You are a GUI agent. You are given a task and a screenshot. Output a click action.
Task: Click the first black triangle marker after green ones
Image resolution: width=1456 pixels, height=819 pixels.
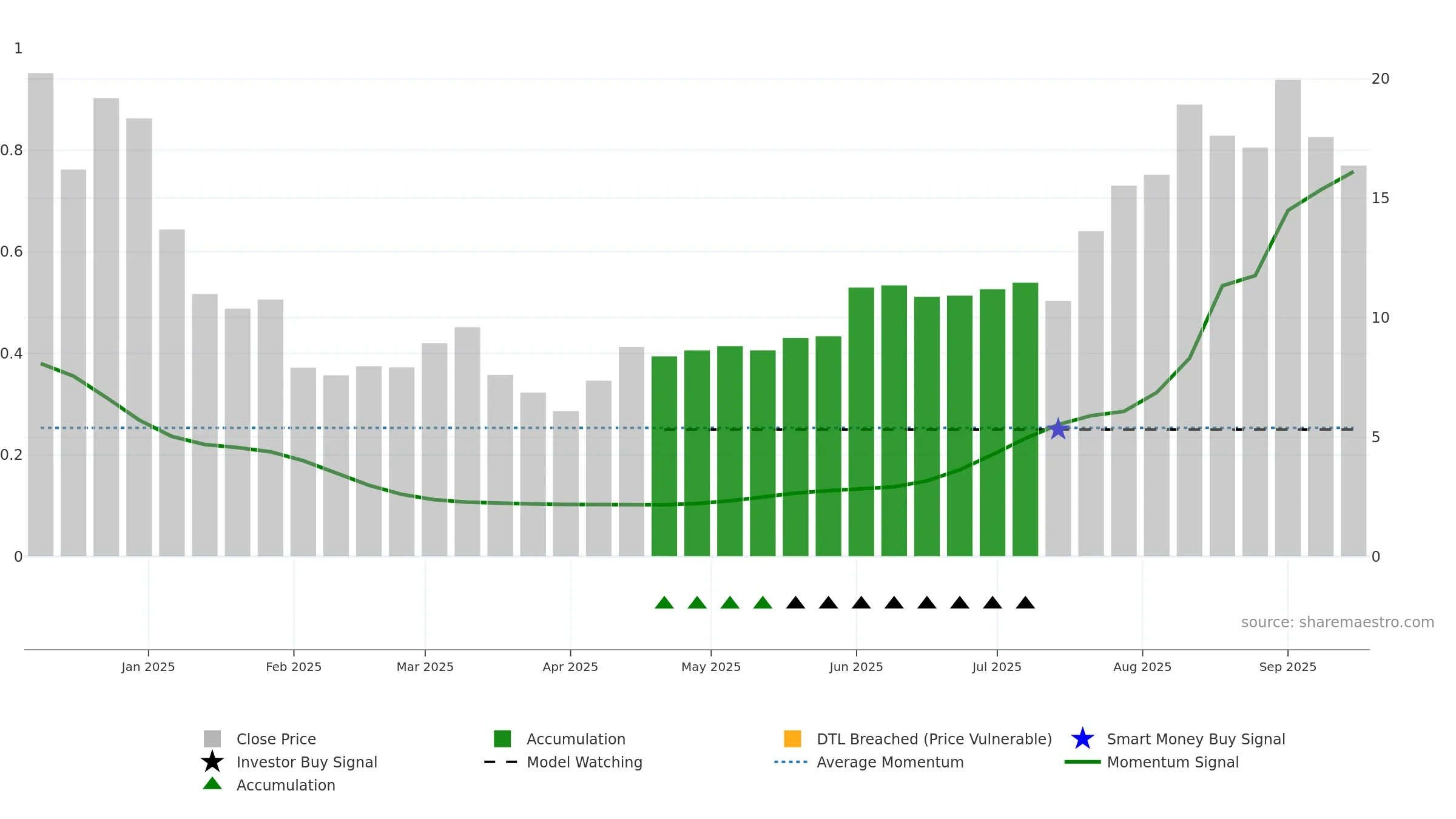click(x=795, y=602)
